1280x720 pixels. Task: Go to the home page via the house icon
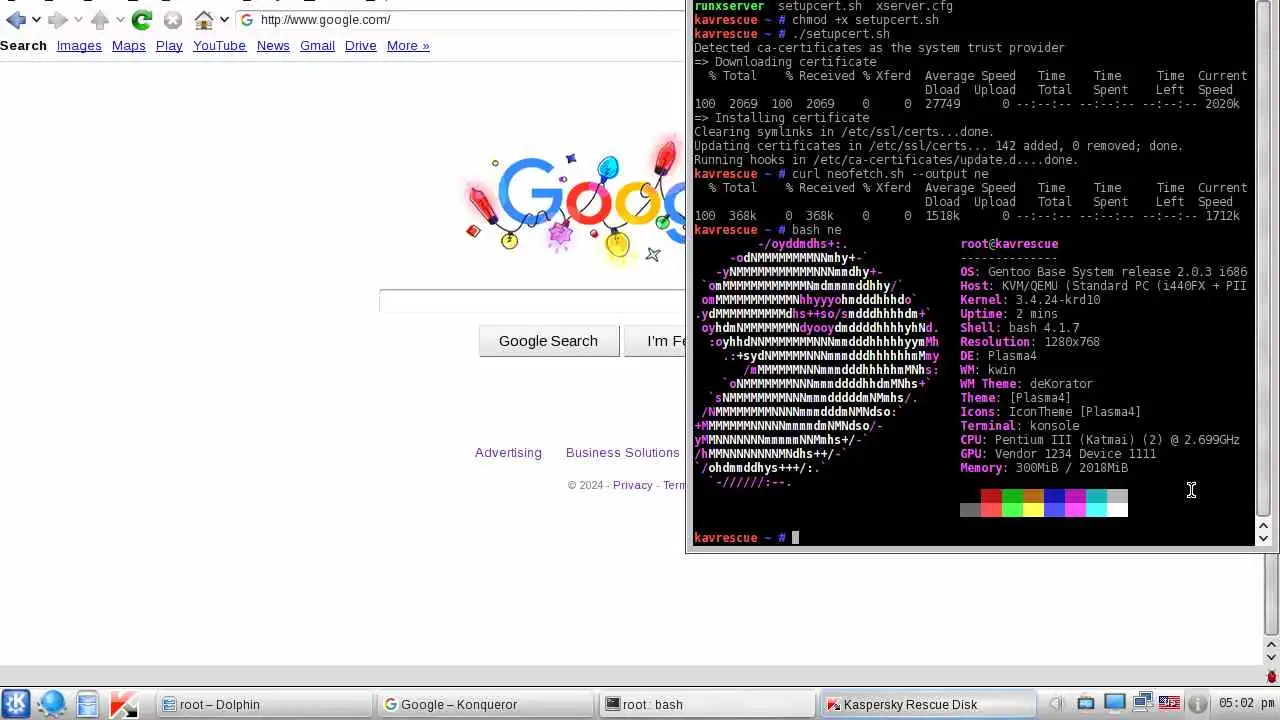pyautogui.click(x=203, y=19)
